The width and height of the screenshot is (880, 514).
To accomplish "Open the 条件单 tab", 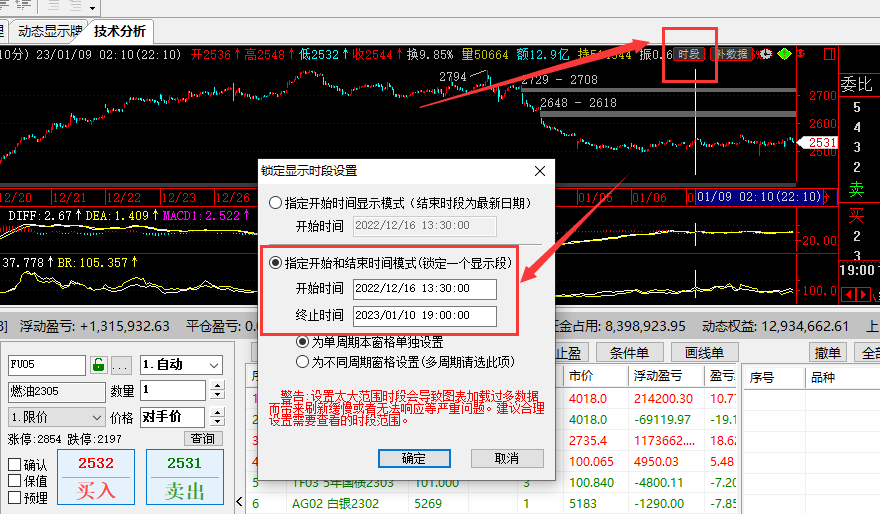I will click(629, 353).
